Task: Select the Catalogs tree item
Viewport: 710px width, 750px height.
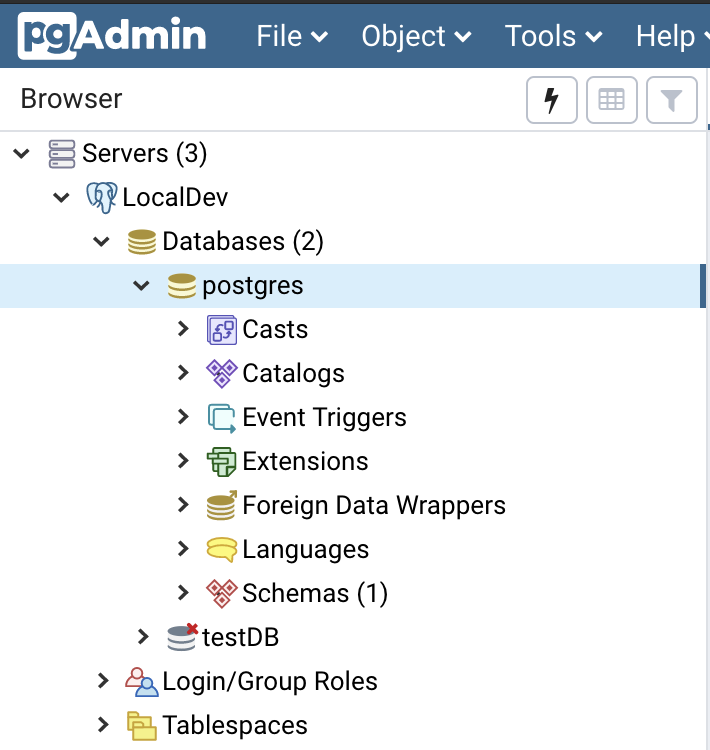Action: pos(293,374)
